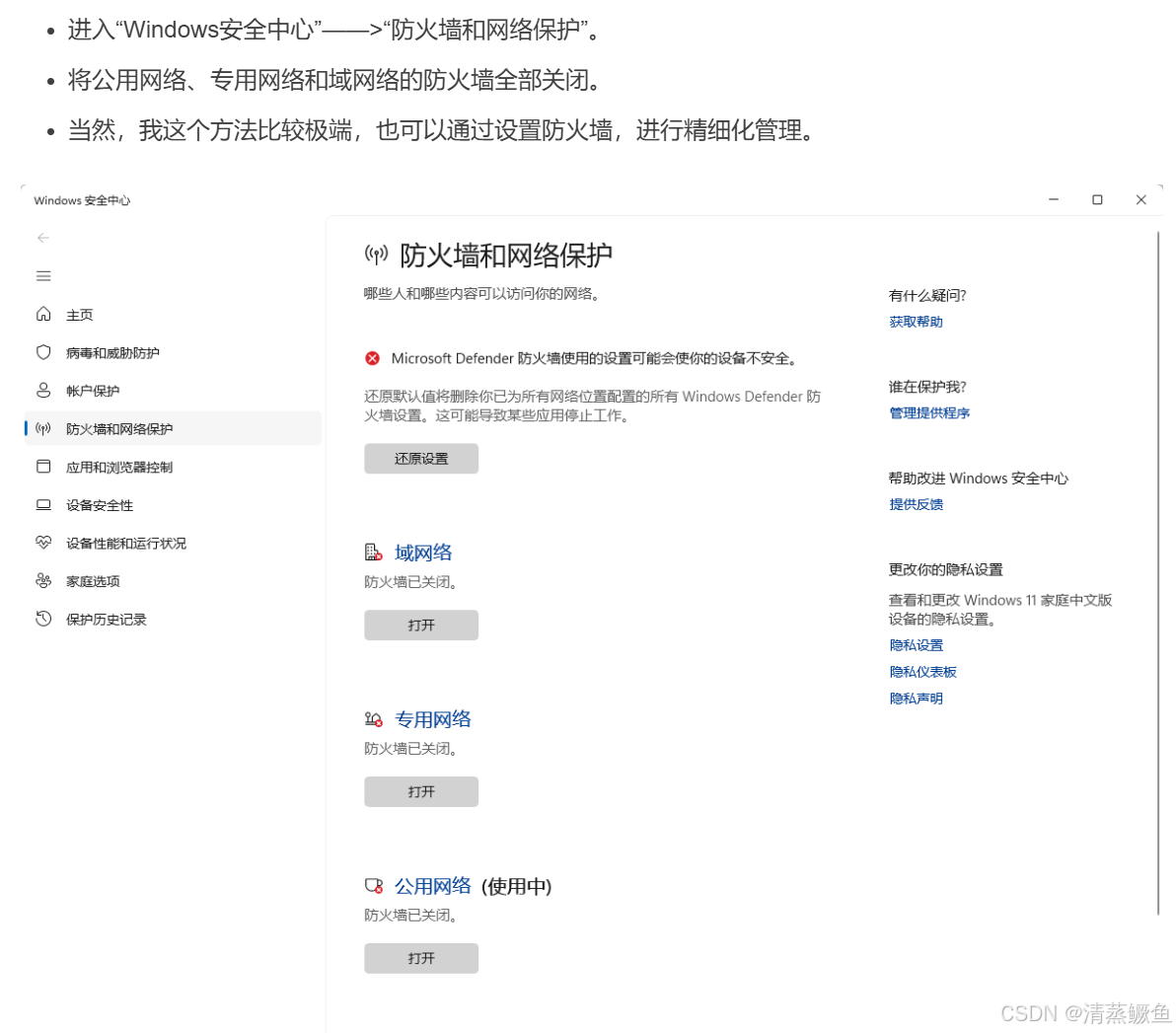This screenshot has height=1033, width=1176.
Task: Click the 隐私设置 link
Action: coord(916,645)
